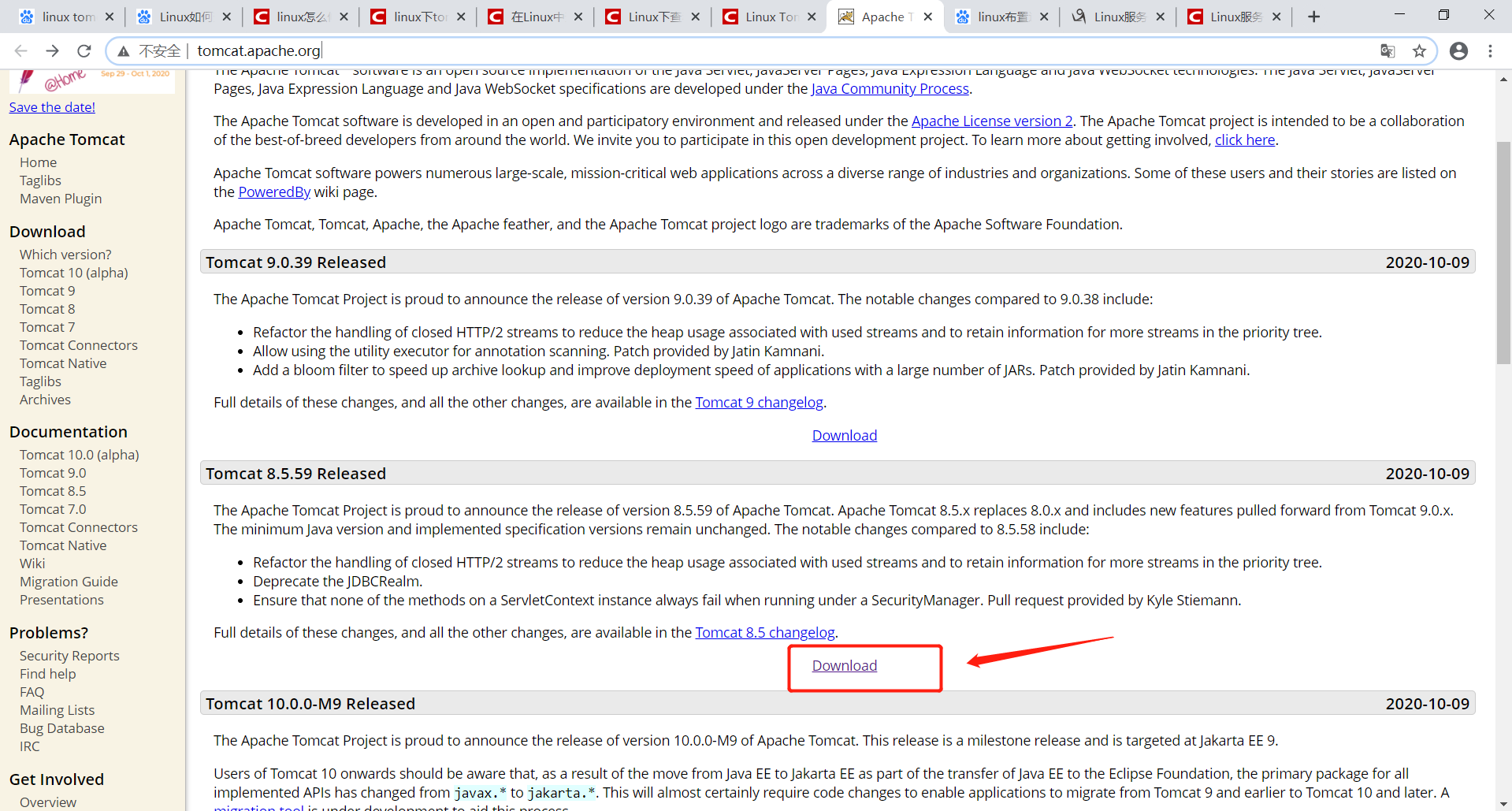Open the user profile icon
This screenshot has height=811, width=1512.
pyautogui.click(x=1458, y=51)
